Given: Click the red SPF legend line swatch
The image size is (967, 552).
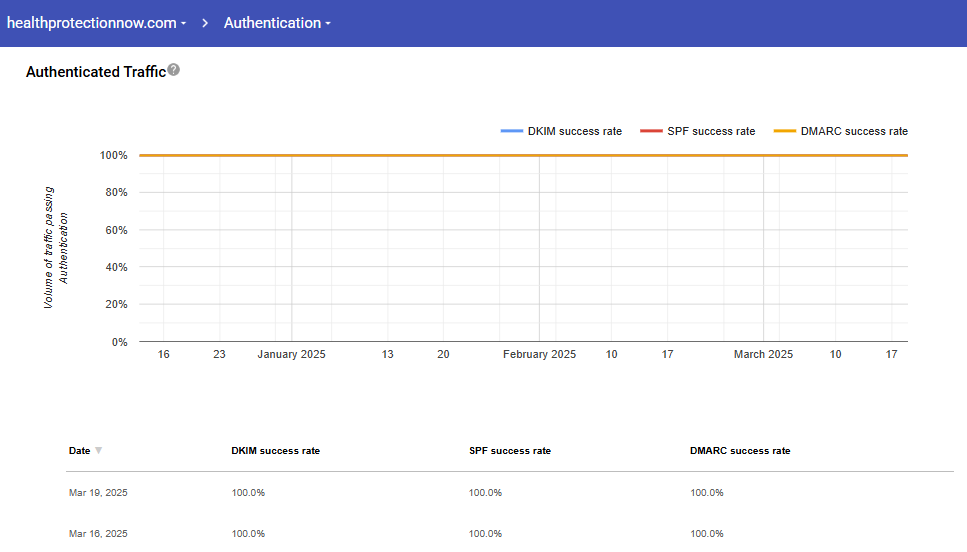Looking at the screenshot, I should point(651,131).
